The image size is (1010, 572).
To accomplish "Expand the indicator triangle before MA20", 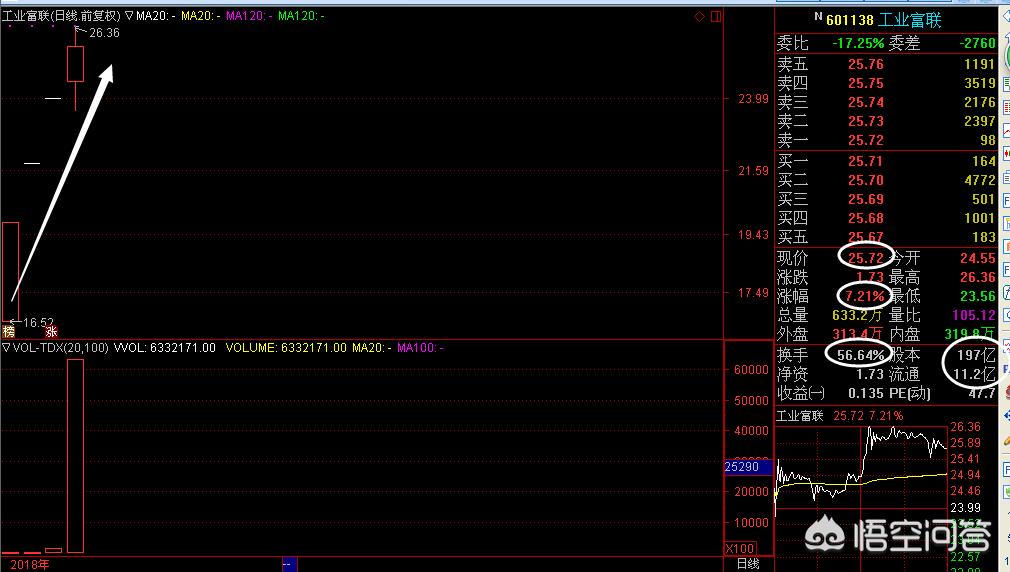I will pos(129,15).
